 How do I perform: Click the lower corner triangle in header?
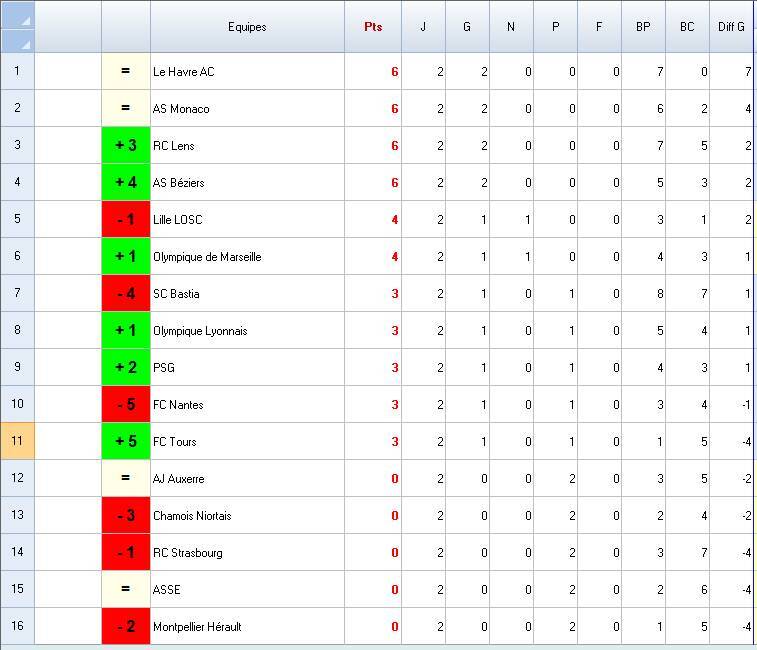click(25, 42)
